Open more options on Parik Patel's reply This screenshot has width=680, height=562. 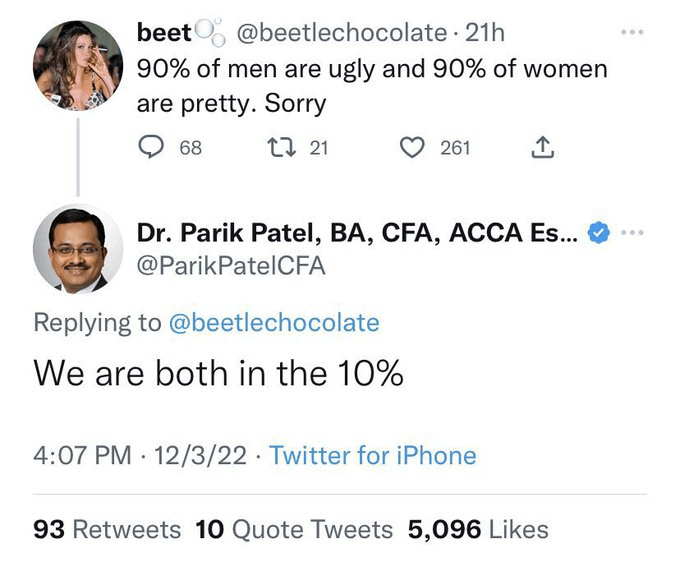[x=630, y=233]
